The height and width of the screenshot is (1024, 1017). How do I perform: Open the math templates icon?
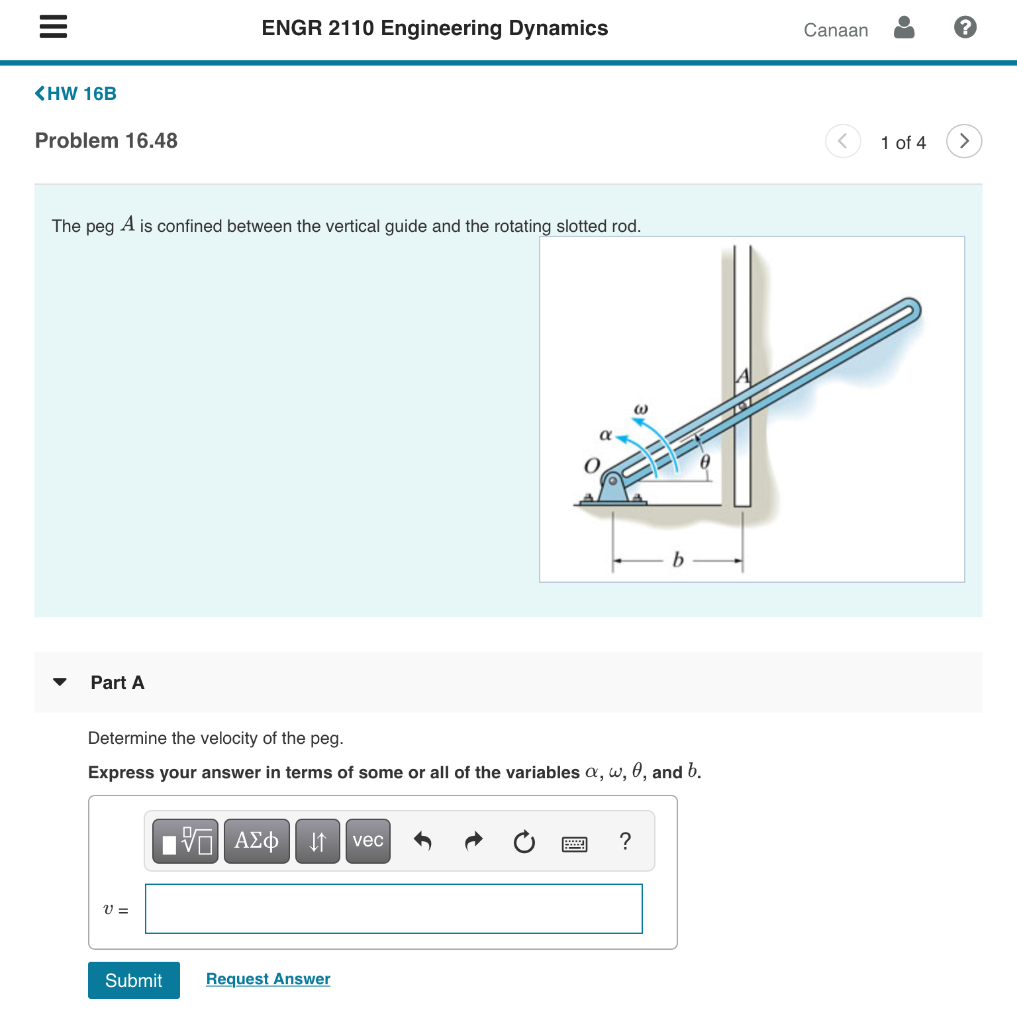[x=184, y=841]
